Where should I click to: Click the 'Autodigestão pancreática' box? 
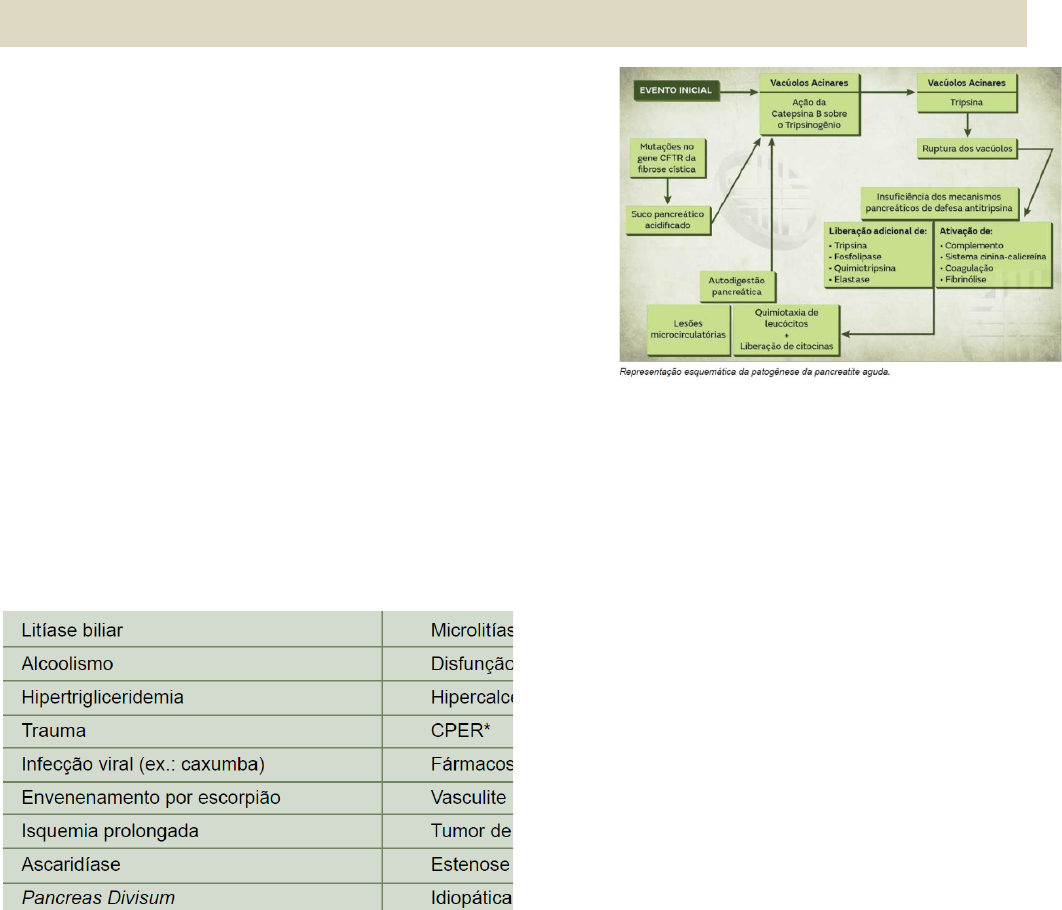coord(730,286)
